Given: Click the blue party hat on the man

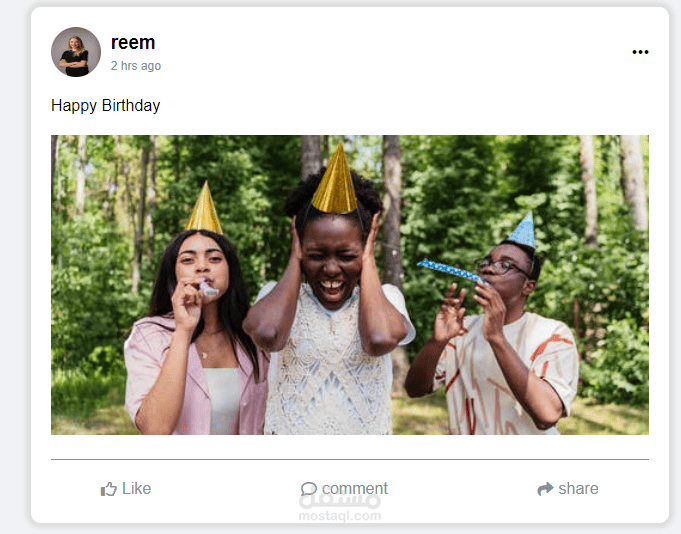Looking at the screenshot, I should click(x=523, y=231).
